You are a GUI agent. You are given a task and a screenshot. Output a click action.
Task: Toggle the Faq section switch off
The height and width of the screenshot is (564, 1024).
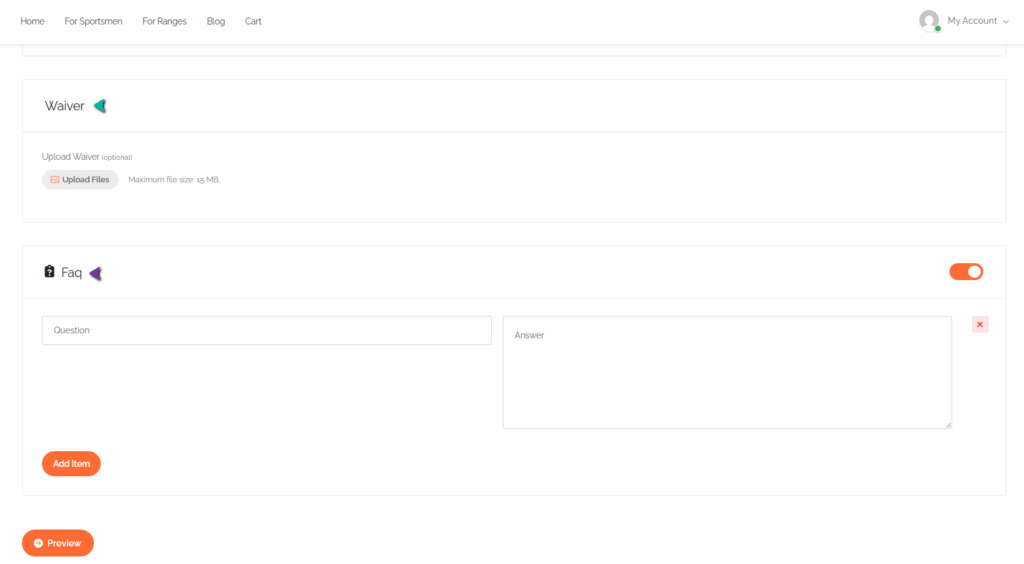coord(966,272)
